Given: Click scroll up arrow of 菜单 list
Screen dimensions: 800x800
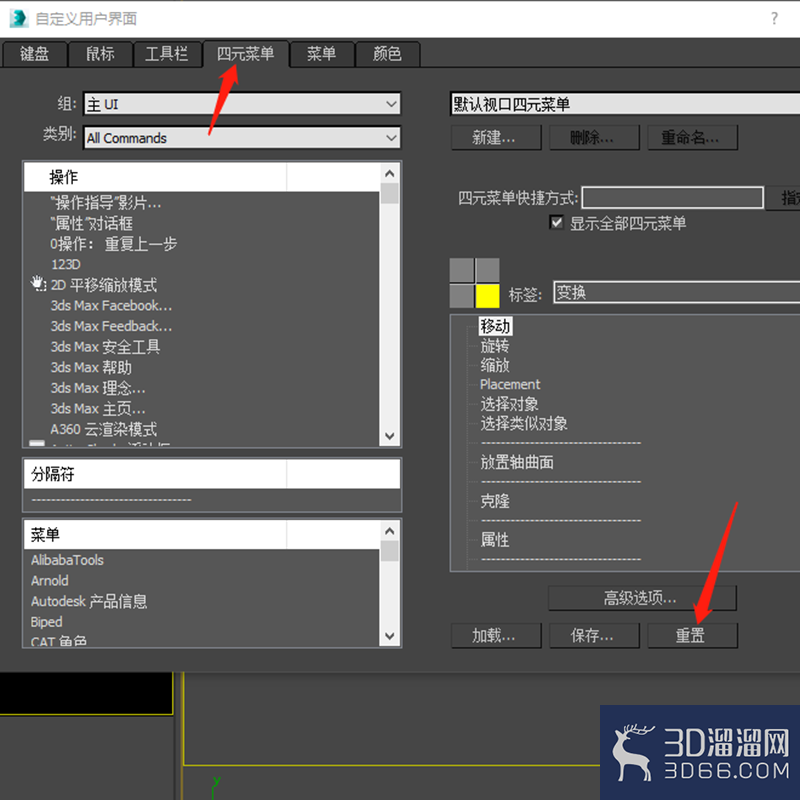Looking at the screenshot, I should point(390,531).
